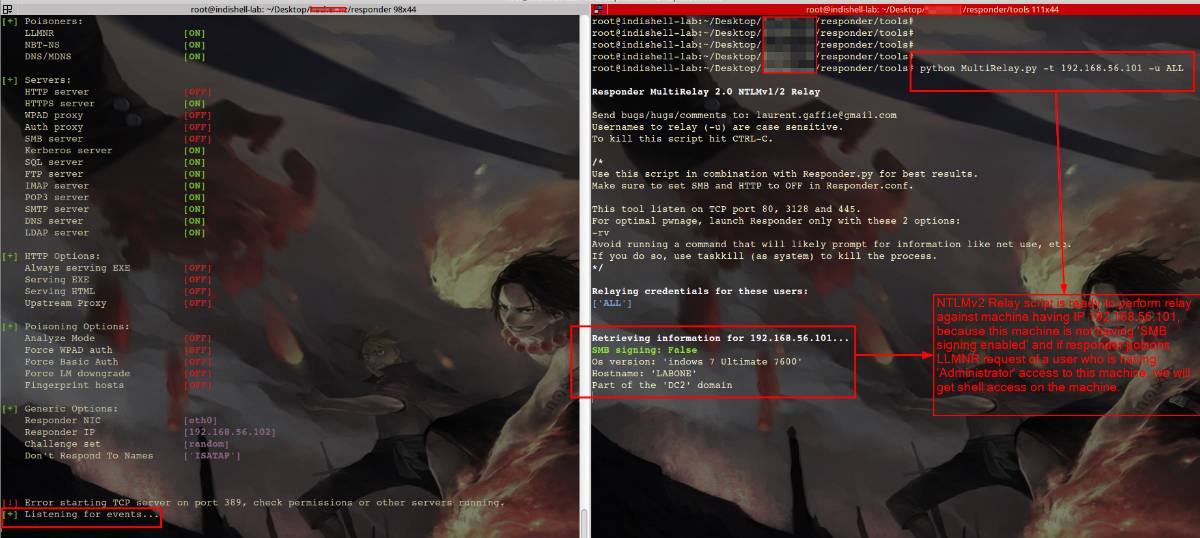Click the 'Servers:' section header
The image size is (1200, 538).
click(49, 80)
